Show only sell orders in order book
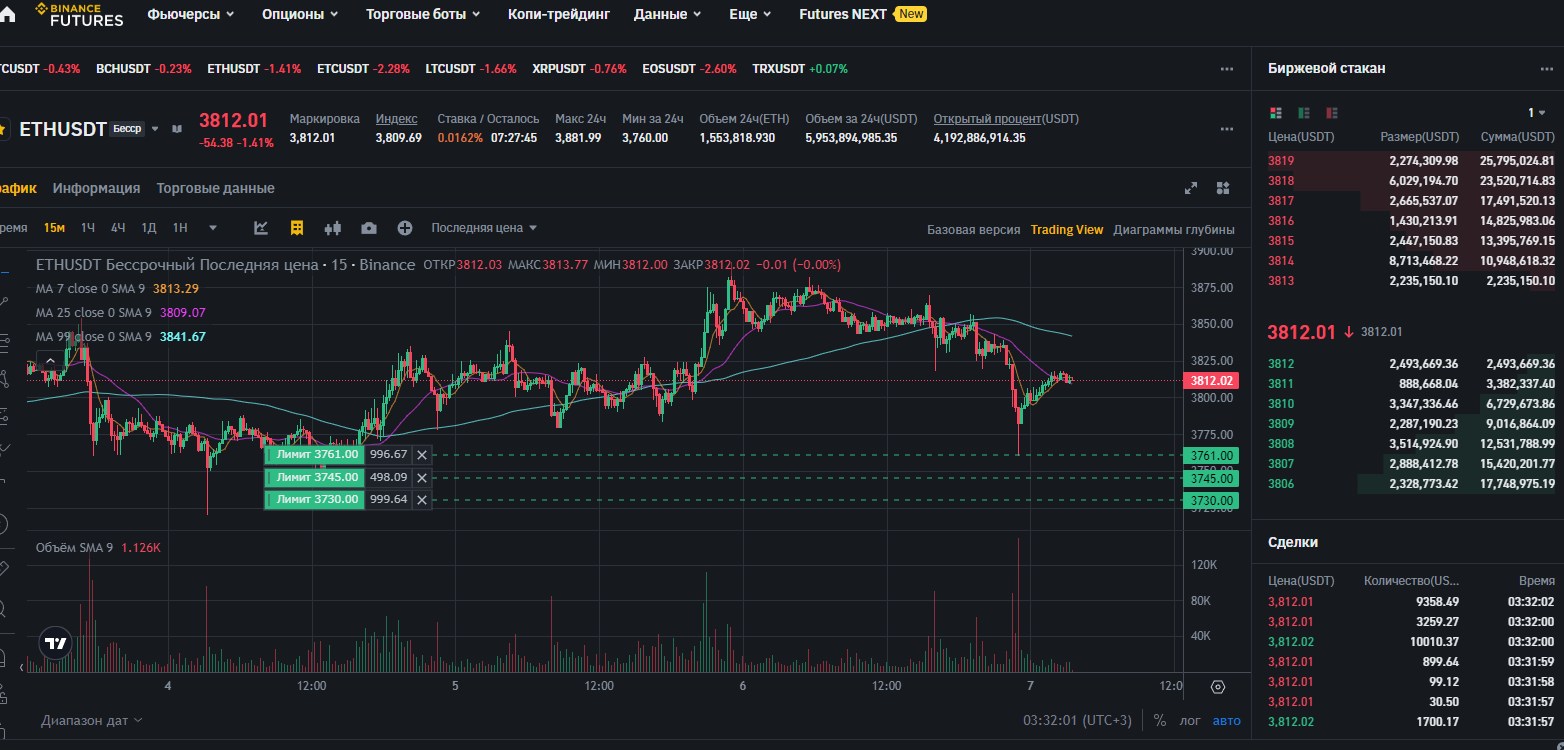Image resolution: width=1564 pixels, height=750 pixels. pyautogui.click(x=1332, y=113)
